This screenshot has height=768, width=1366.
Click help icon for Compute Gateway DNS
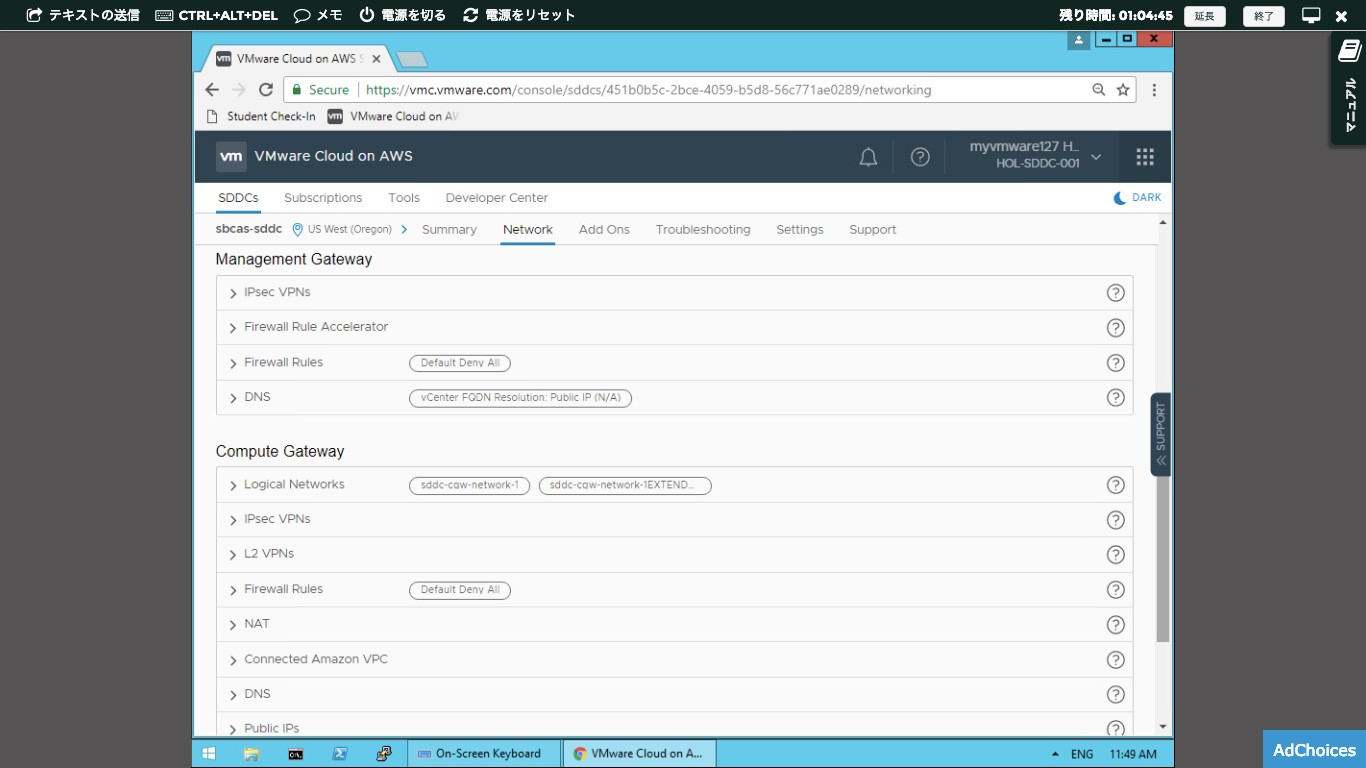pos(1115,695)
